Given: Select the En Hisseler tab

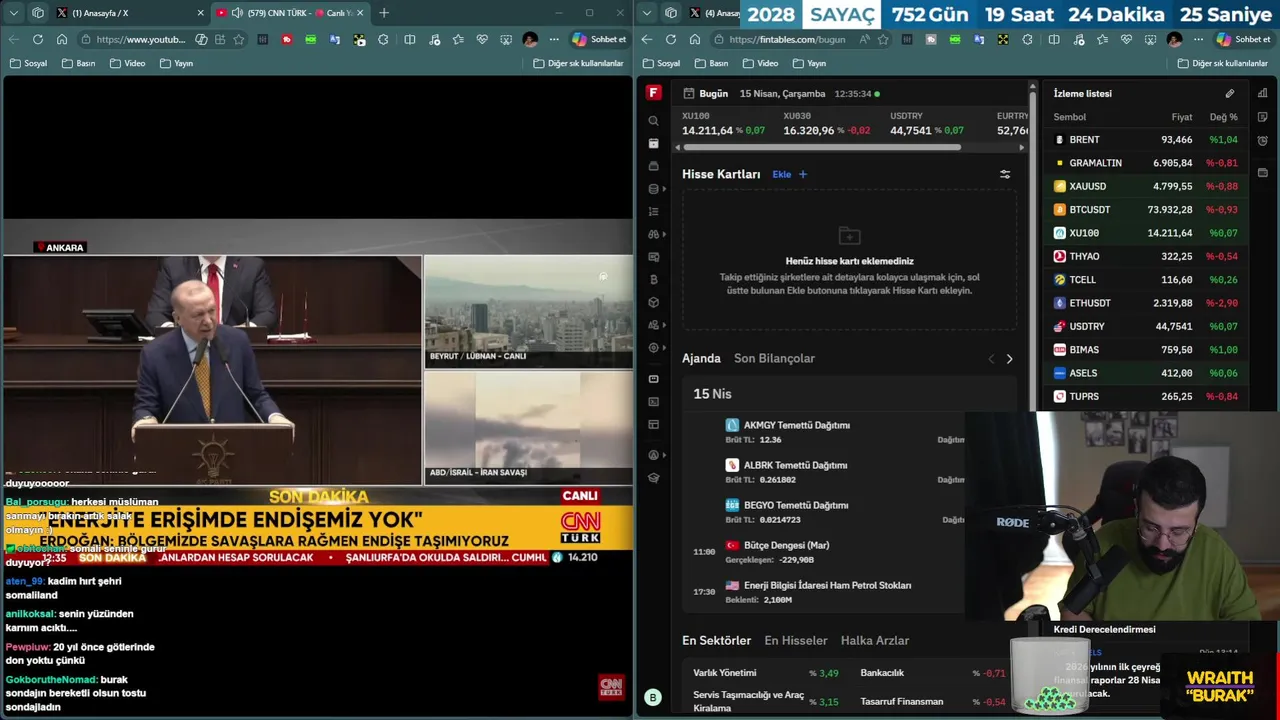Looking at the screenshot, I should 796,640.
